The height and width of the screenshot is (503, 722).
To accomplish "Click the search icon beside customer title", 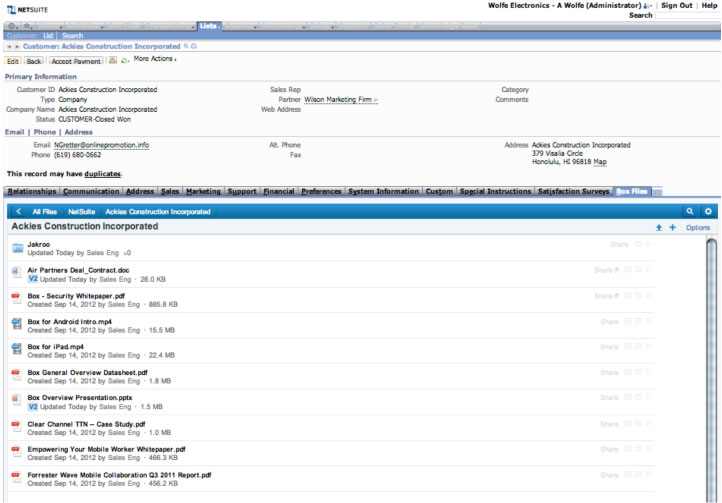I will [x=186, y=46].
